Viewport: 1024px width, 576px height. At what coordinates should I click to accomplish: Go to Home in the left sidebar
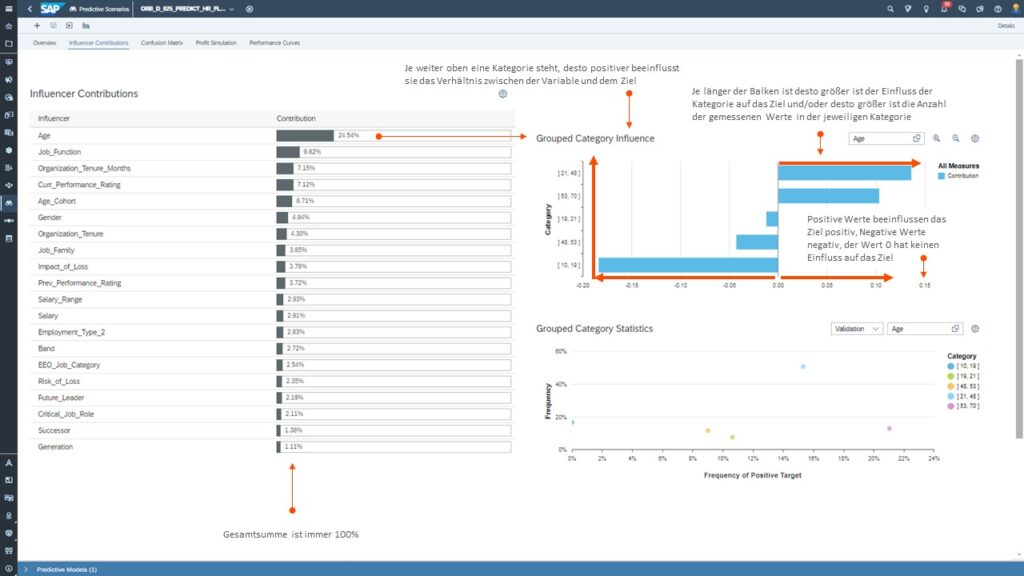[x=9, y=26]
